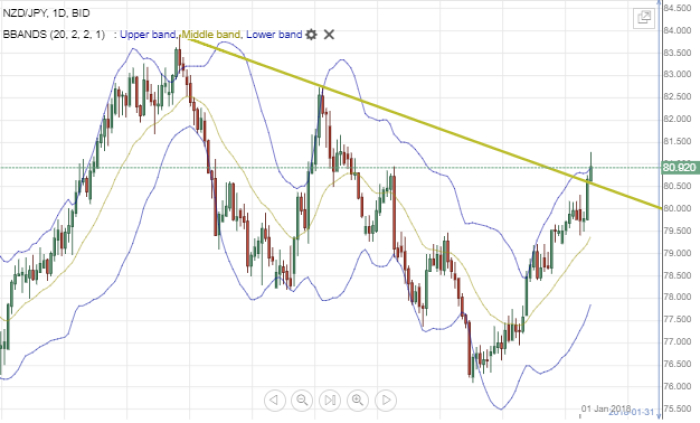Open chart in popup window icon
The height and width of the screenshot is (423, 700).
pos(644,18)
